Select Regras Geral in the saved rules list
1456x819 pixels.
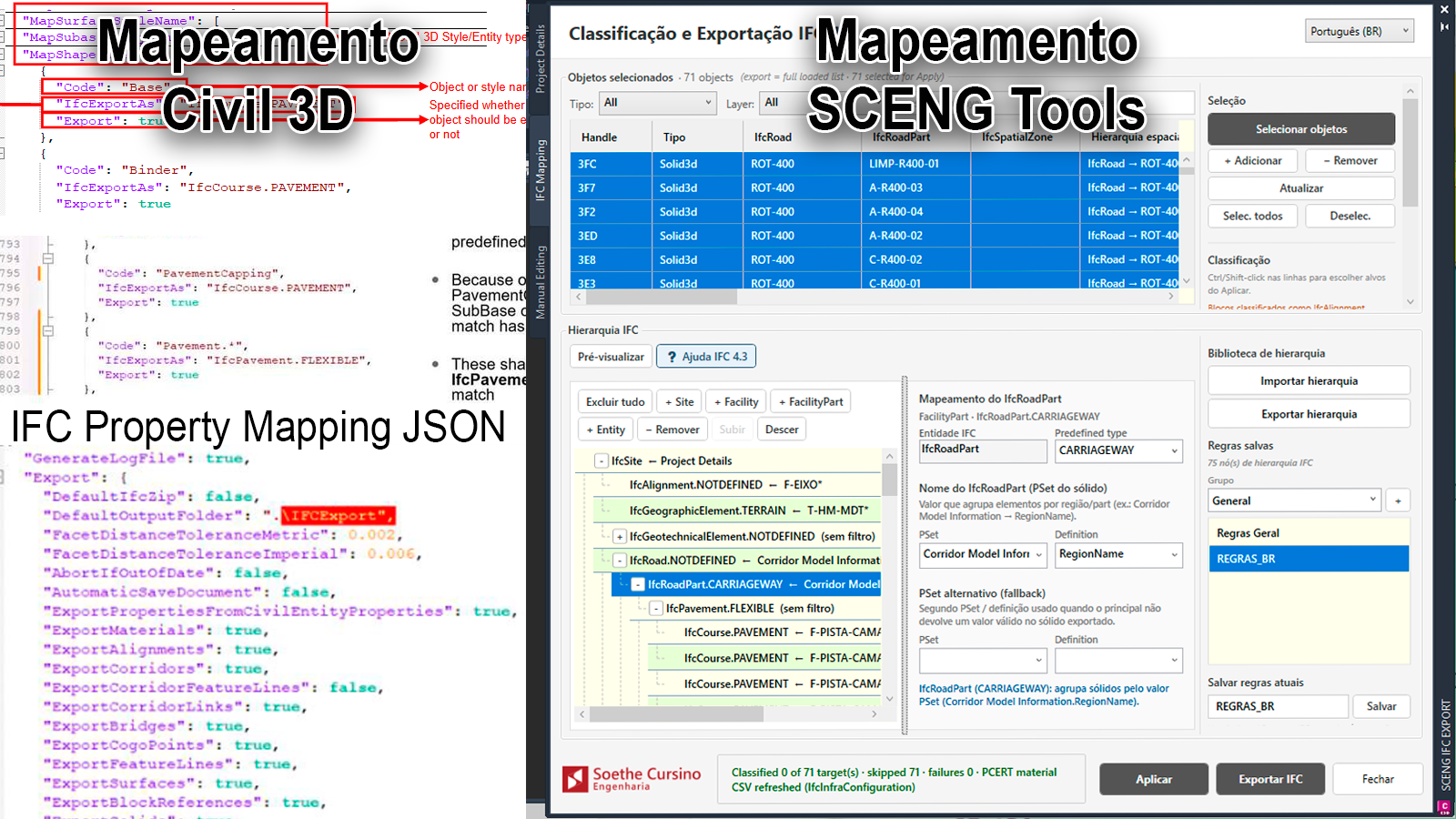(x=1309, y=533)
